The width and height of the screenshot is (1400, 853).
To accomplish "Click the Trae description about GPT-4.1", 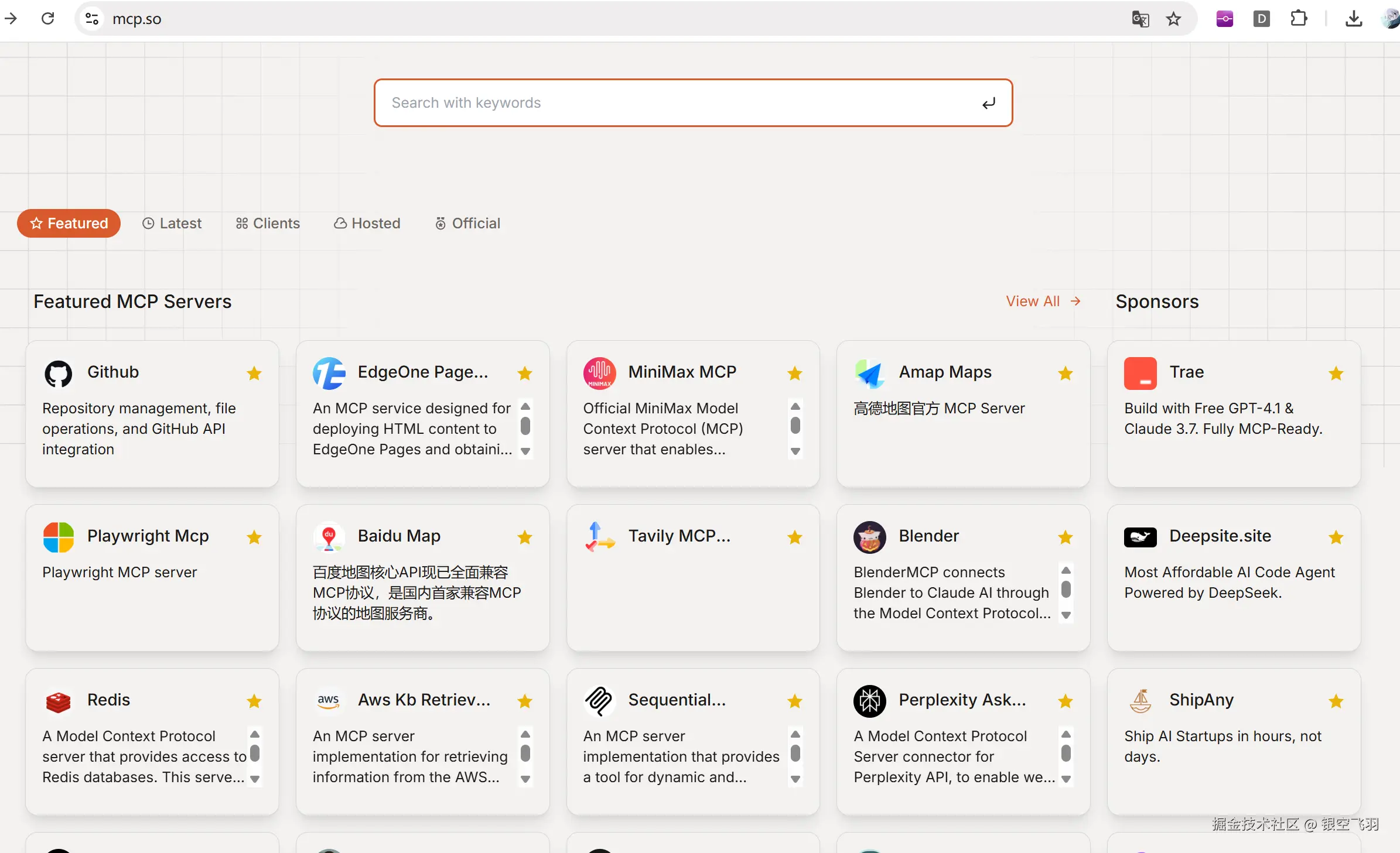I will (1223, 419).
